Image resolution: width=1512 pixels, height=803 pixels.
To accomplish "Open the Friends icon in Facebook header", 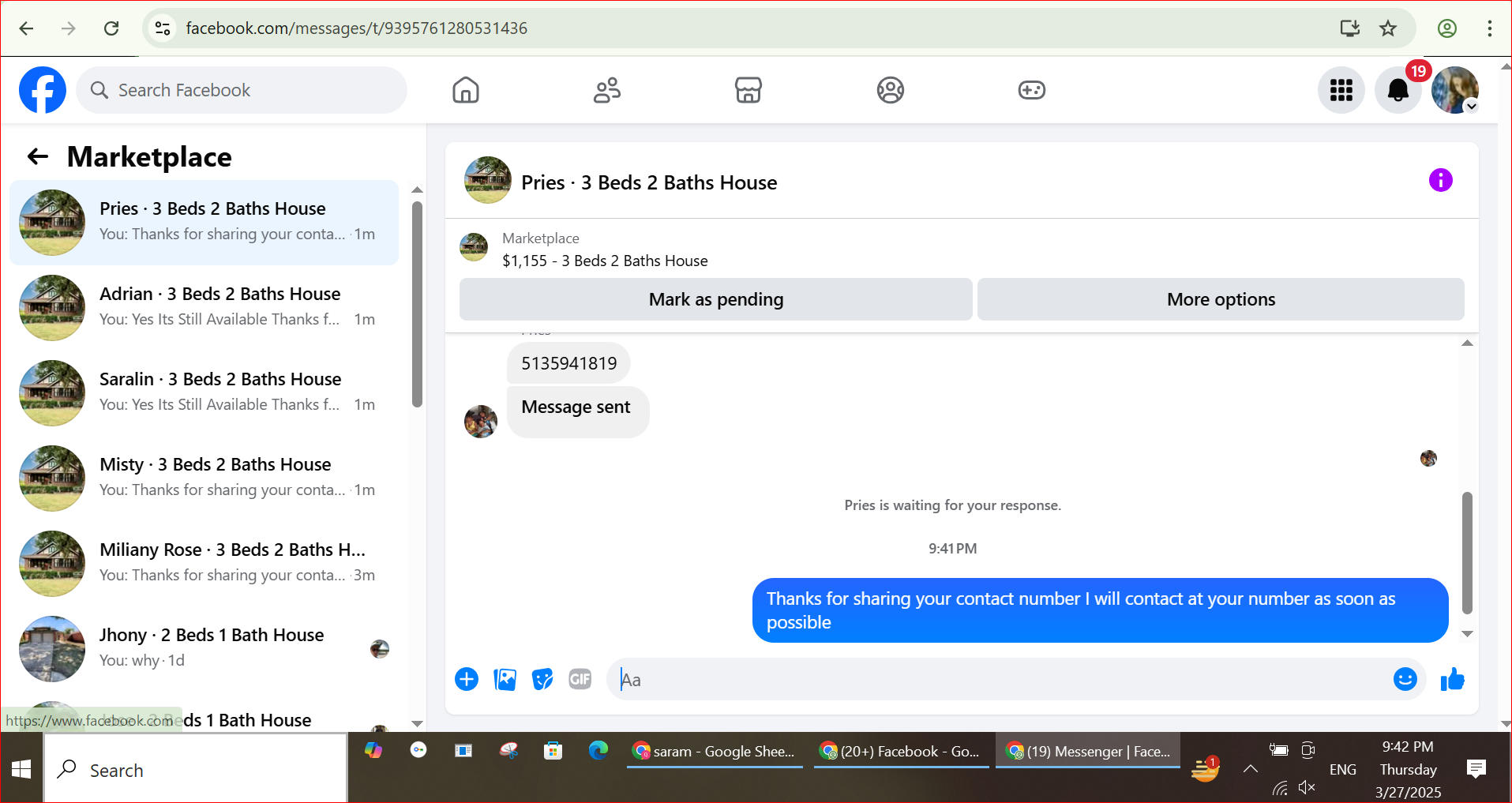I will [607, 90].
